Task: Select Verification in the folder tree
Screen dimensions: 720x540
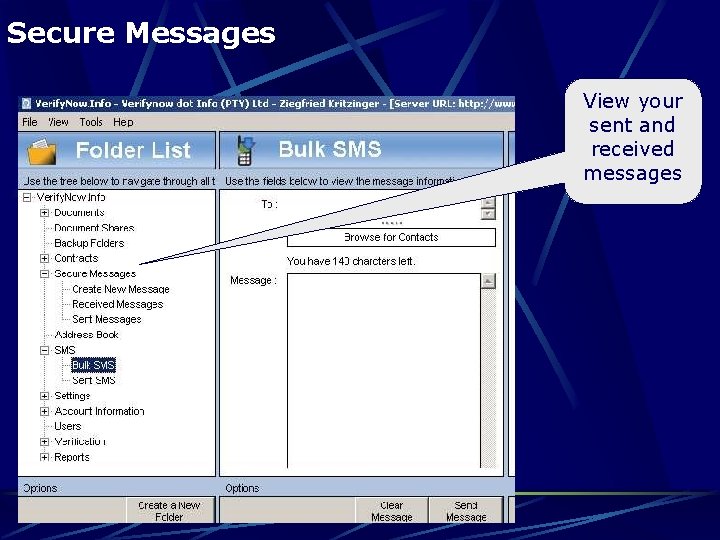Action: click(x=80, y=442)
